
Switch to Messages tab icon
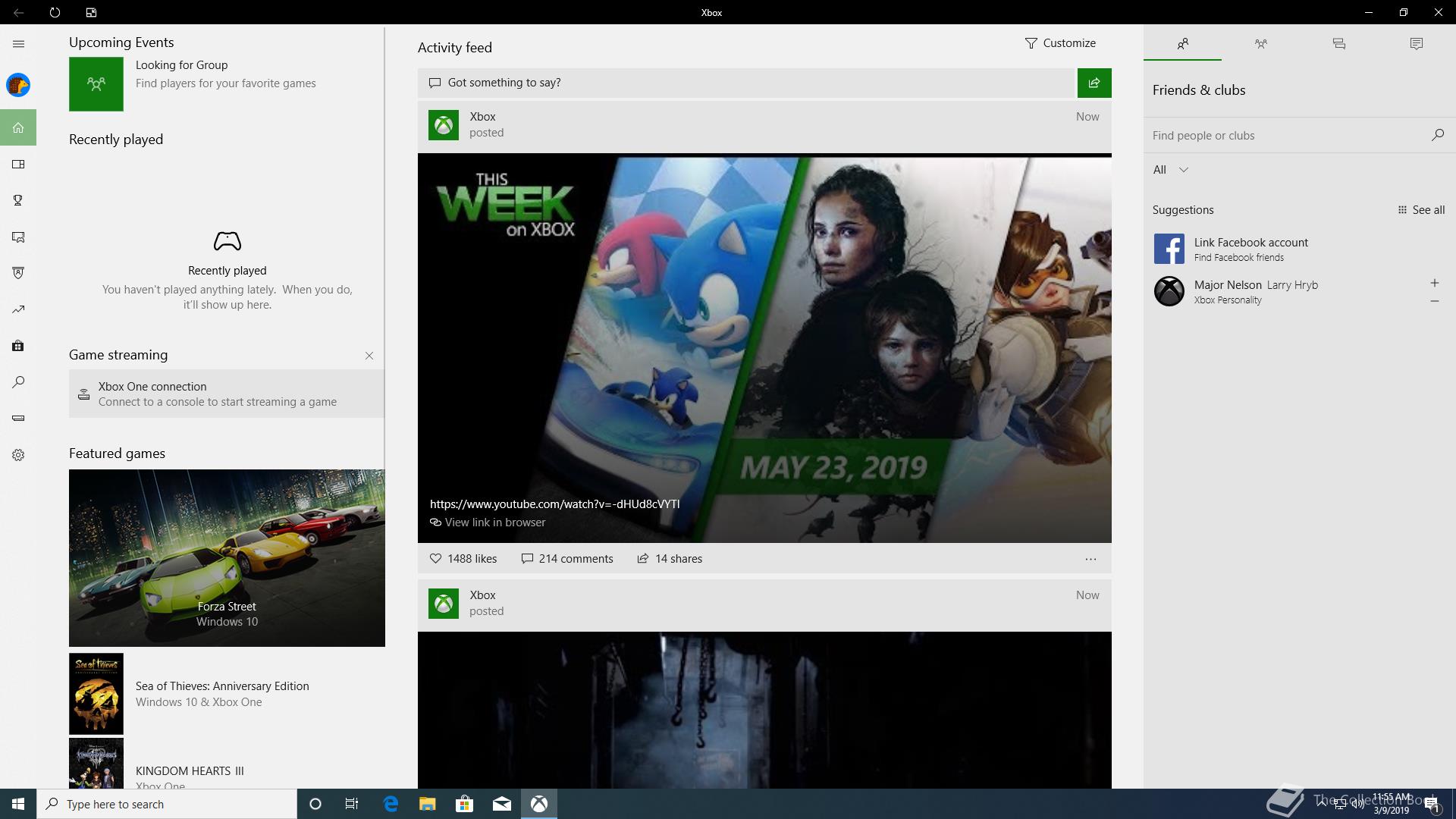click(1338, 44)
